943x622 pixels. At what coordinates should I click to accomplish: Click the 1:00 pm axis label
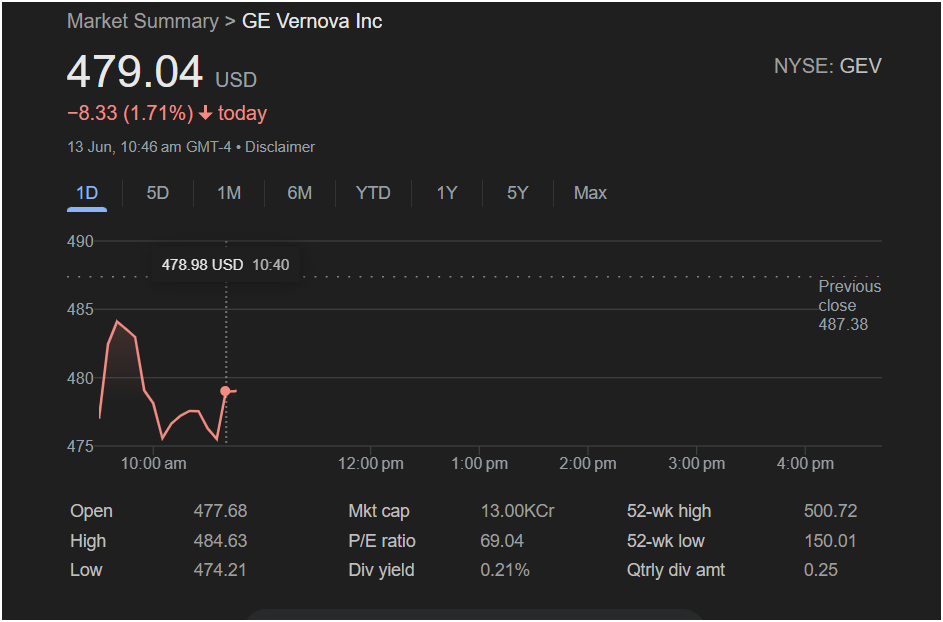(x=479, y=464)
